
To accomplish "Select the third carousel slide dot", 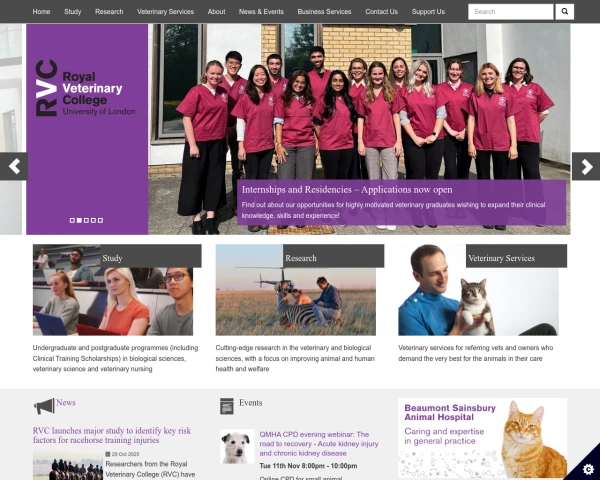I will [x=86, y=220].
